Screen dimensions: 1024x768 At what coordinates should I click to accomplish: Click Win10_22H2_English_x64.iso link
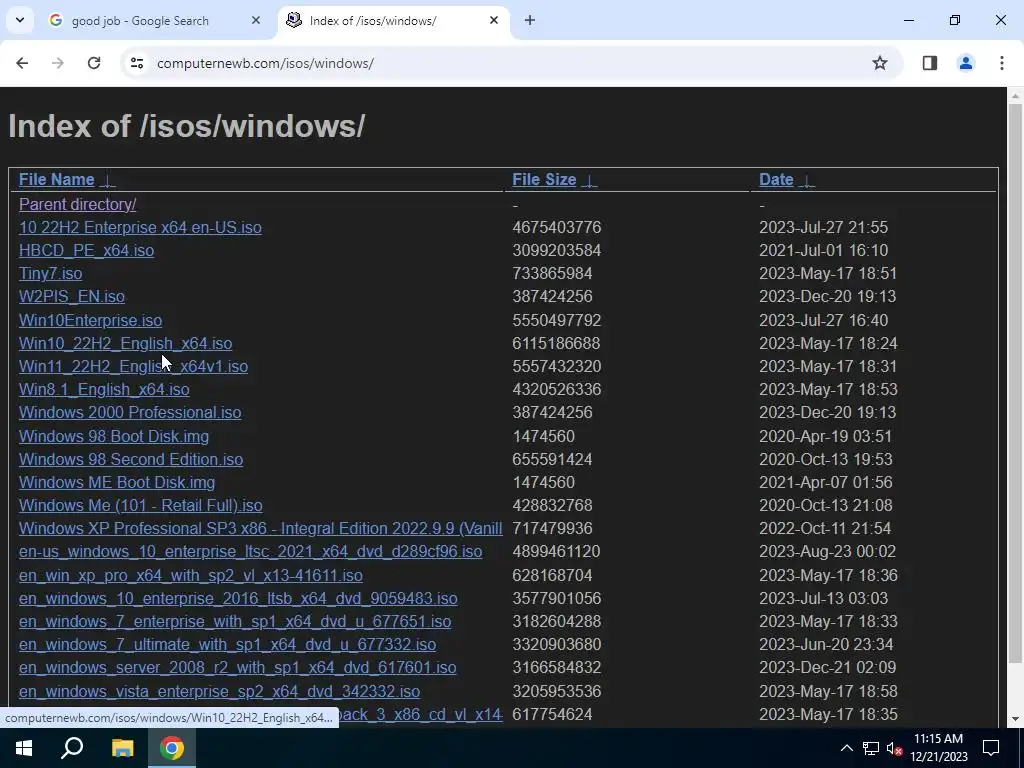(125, 344)
